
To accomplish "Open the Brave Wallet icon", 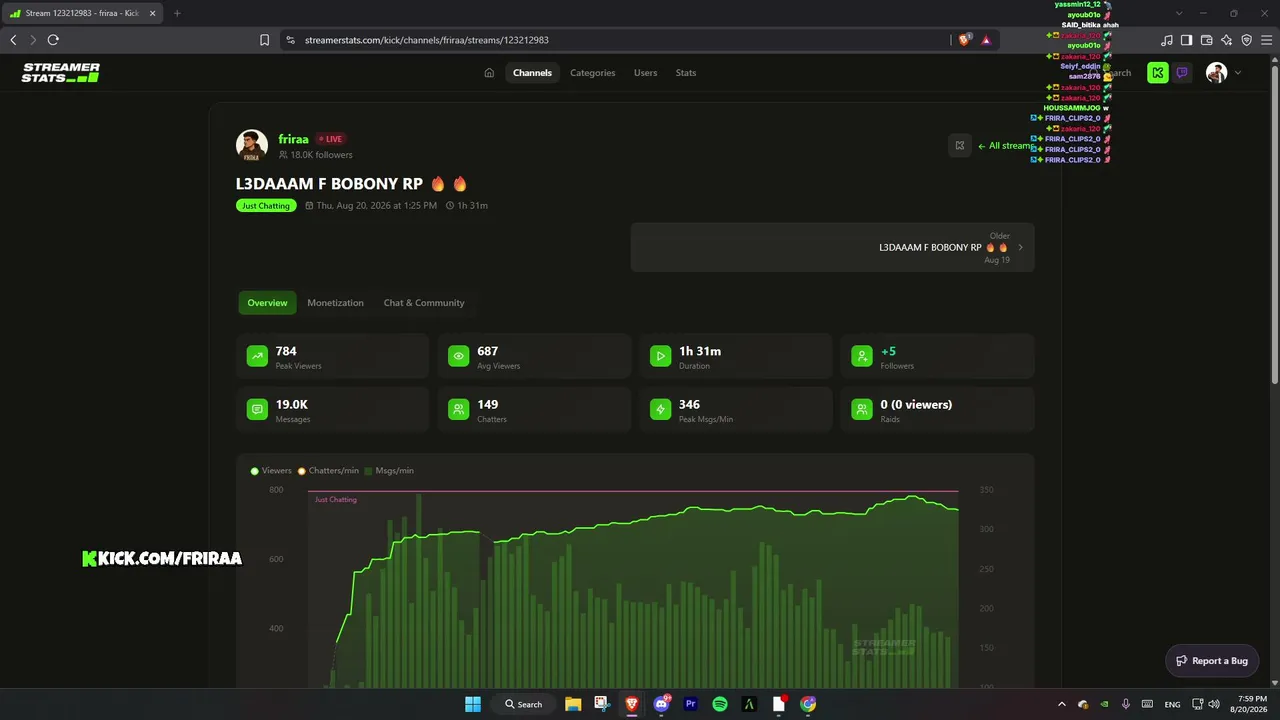I will [x=1206, y=40].
